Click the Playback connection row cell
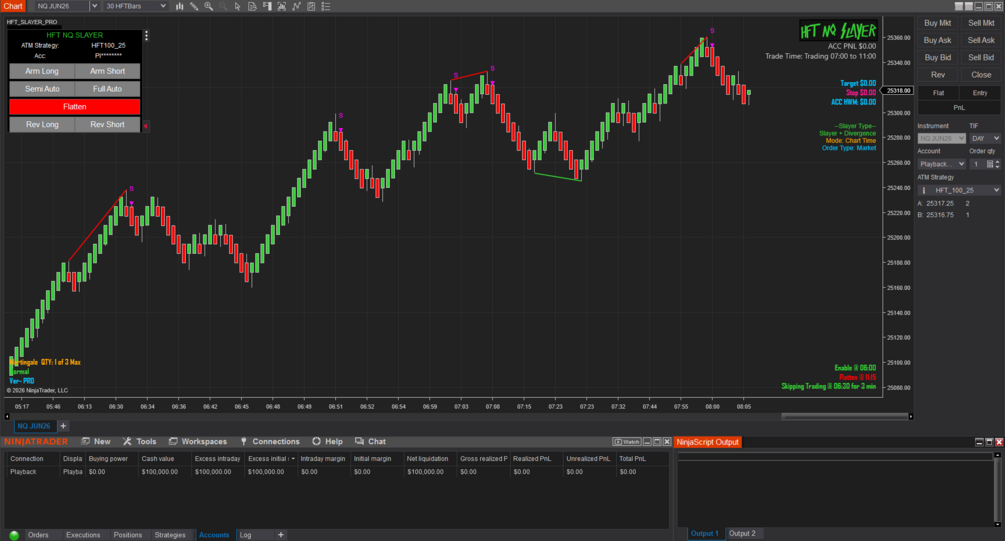 pos(33,472)
